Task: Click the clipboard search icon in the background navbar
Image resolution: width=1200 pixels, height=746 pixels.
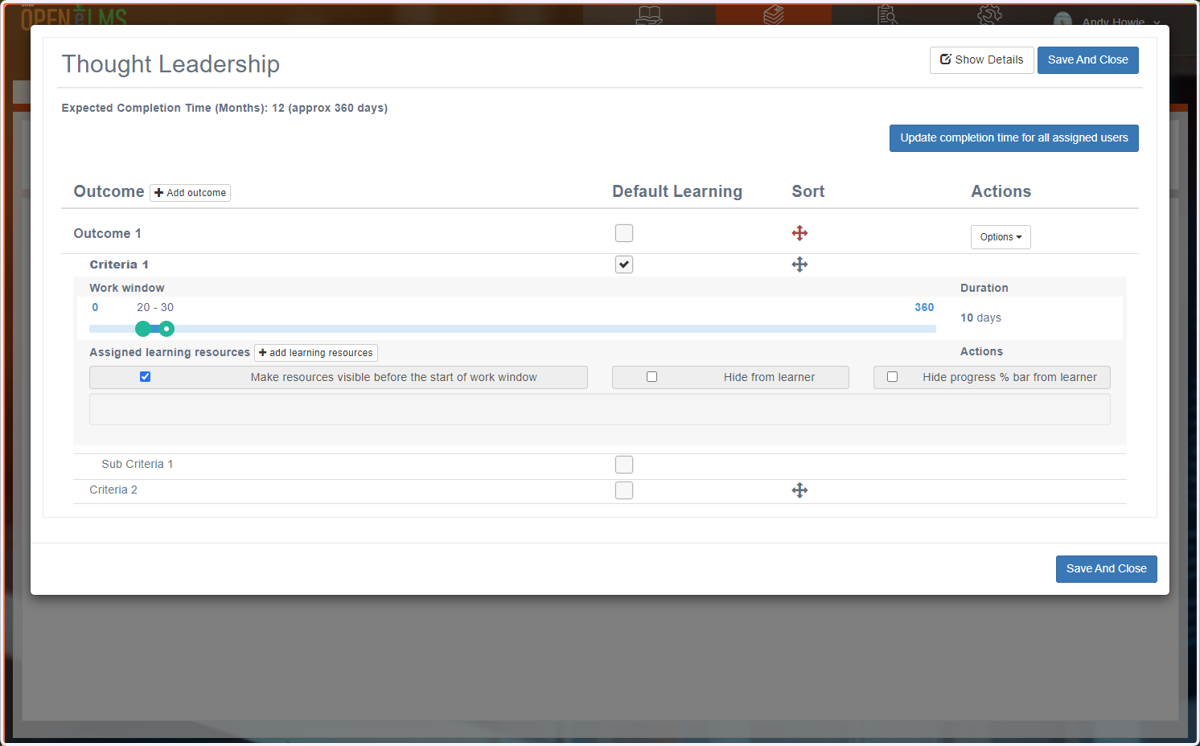Action: tap(887, 17)
